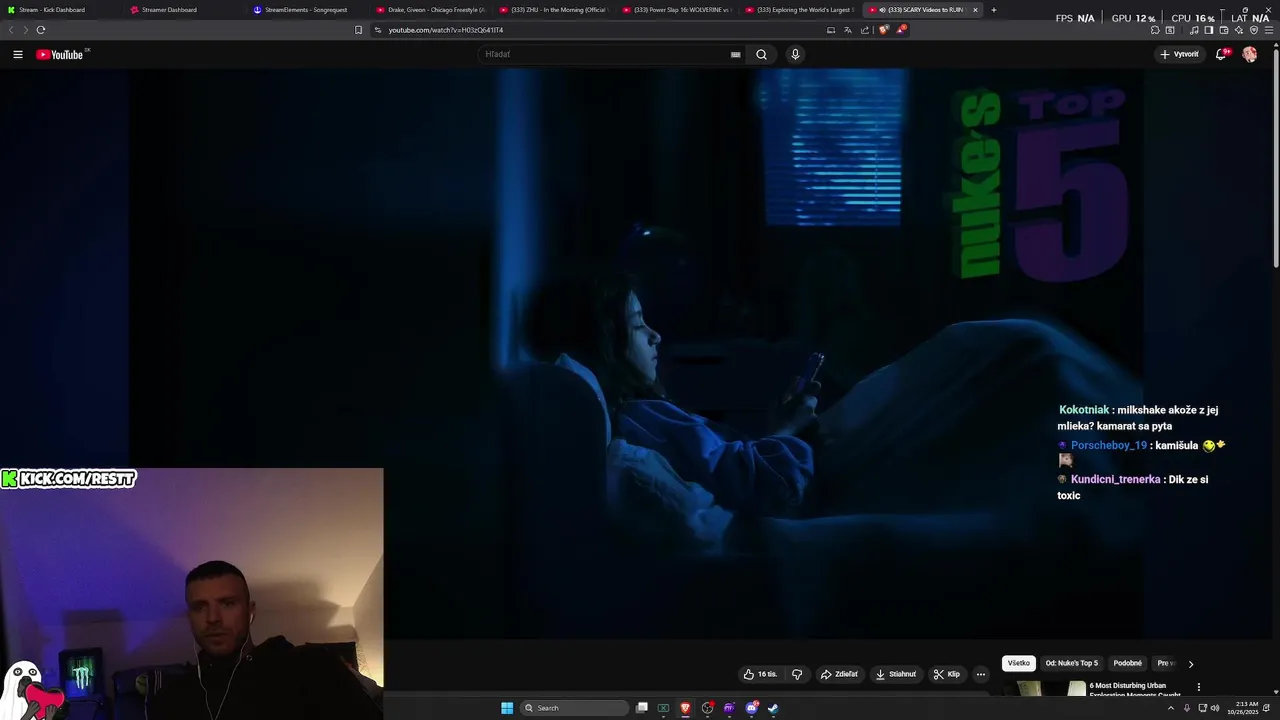Image resolution: width=1280 pixels, height=720 pixels.
Task: Open the media control music note icon
Action: tap(1194, 30)
